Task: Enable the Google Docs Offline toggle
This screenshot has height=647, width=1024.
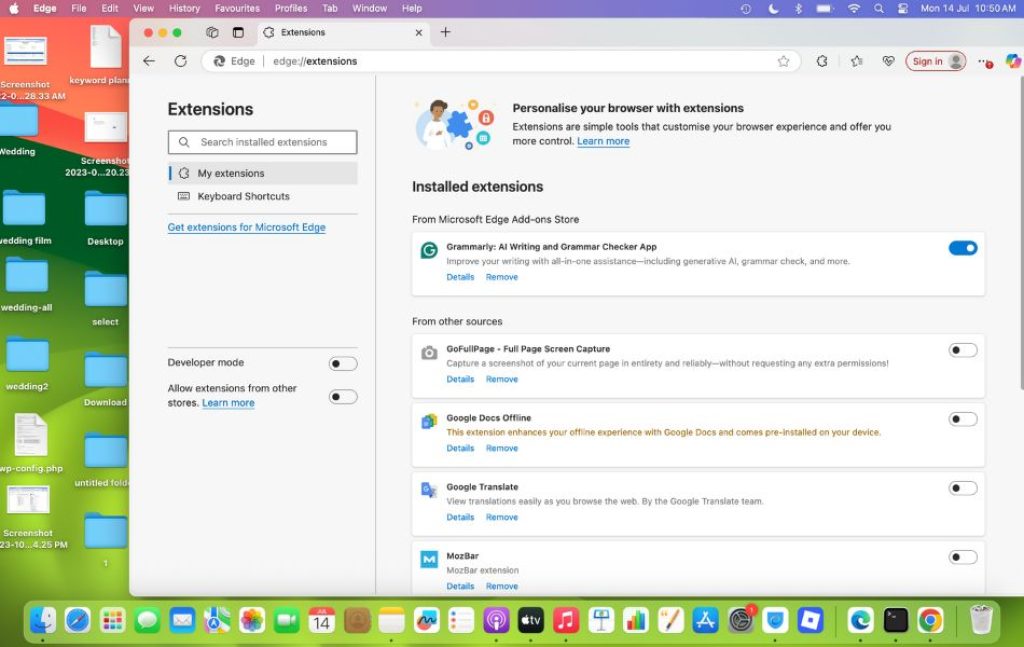Action: [x=963, y=419]
